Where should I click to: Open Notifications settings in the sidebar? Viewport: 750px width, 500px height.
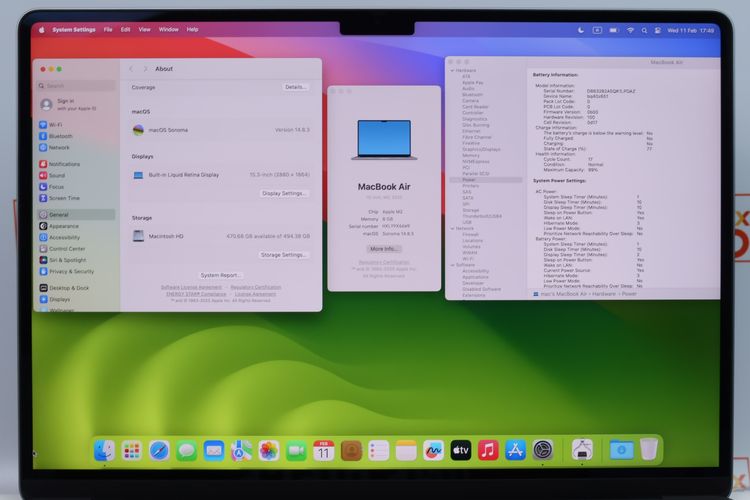coord(59,164)
